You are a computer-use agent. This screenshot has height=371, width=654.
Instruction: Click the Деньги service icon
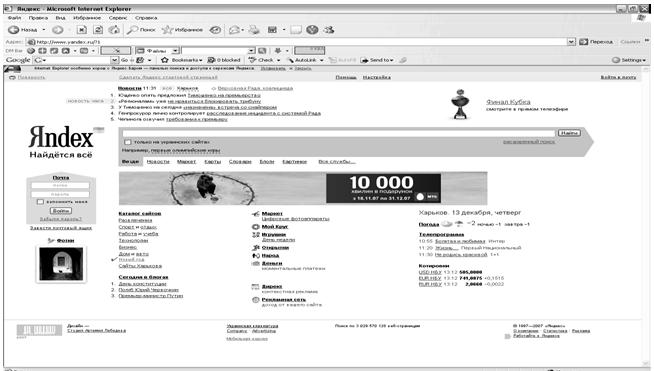(256, 263)
